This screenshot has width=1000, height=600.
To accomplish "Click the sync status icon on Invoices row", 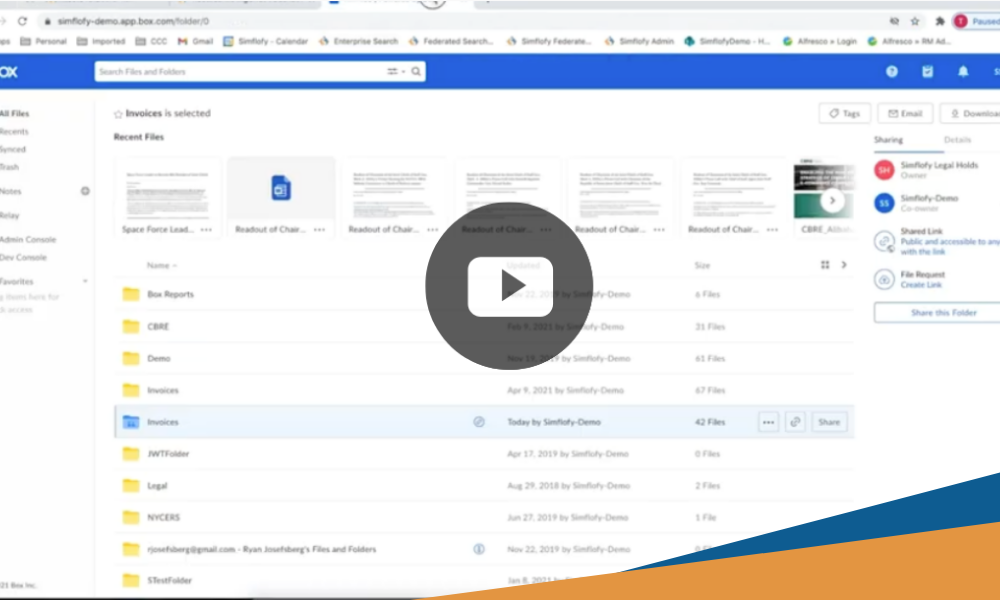I will click(479, 421).
